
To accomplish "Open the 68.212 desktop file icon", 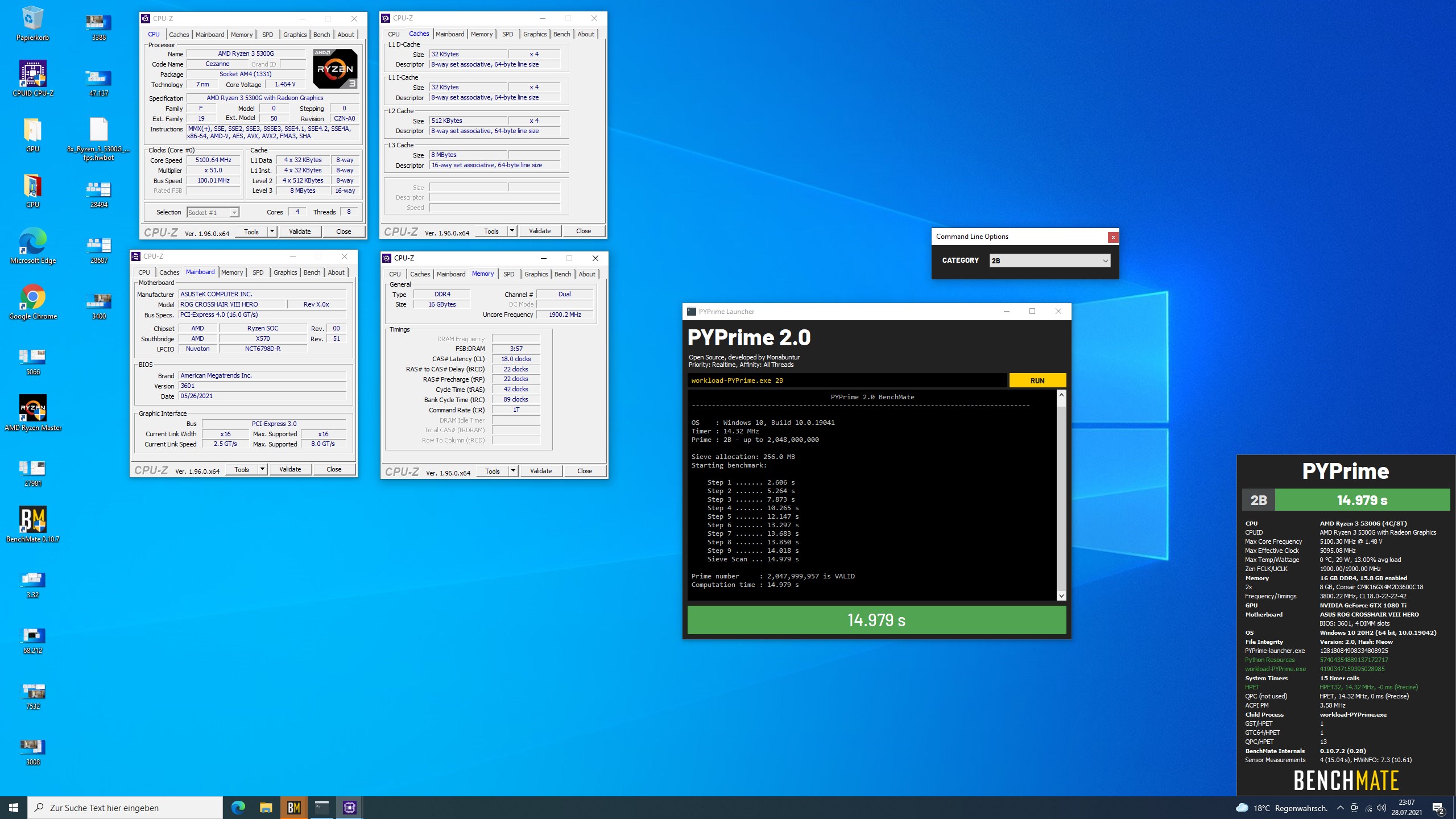I will [32, 640].
